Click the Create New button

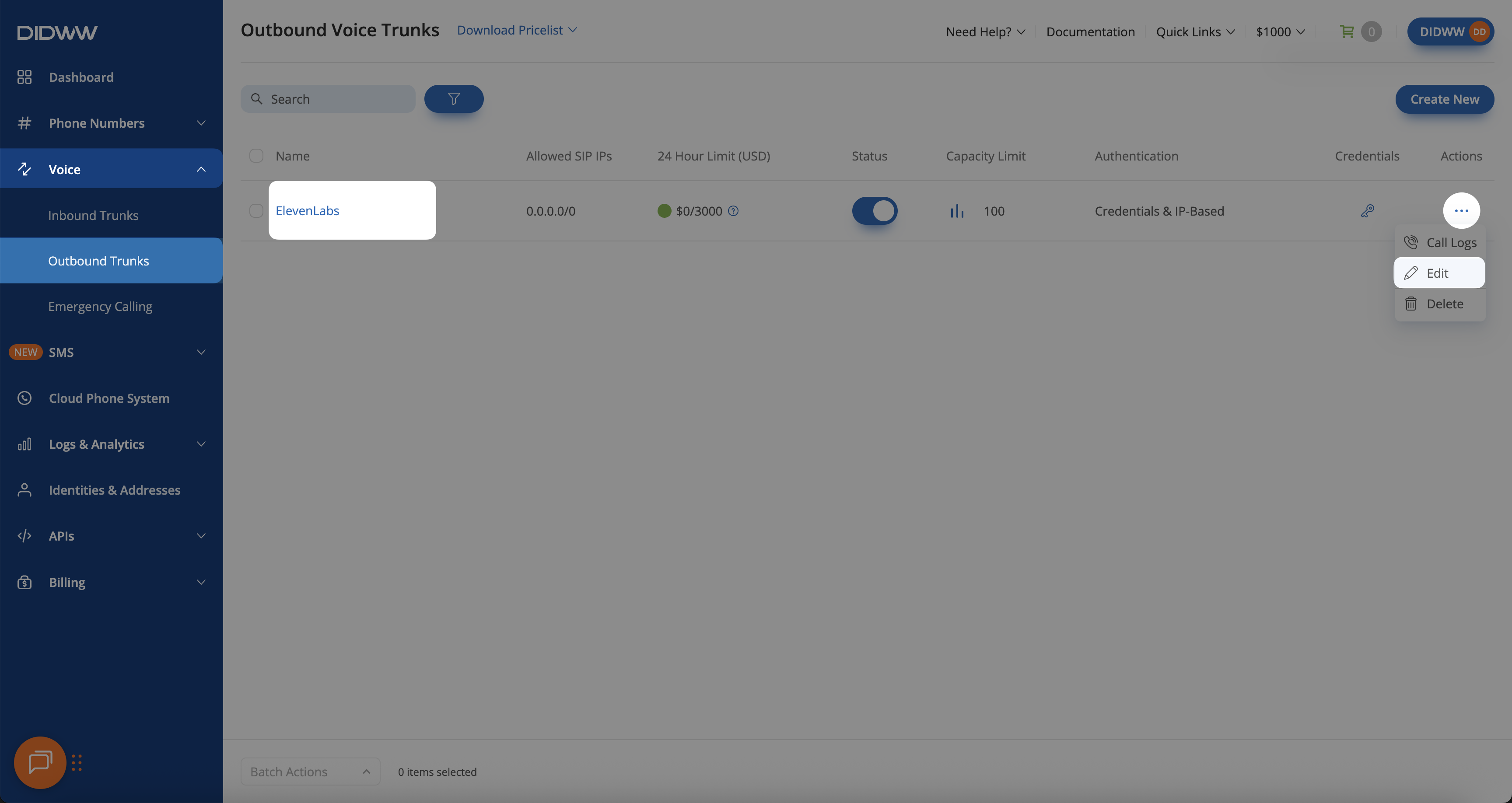coord(1444,99)
